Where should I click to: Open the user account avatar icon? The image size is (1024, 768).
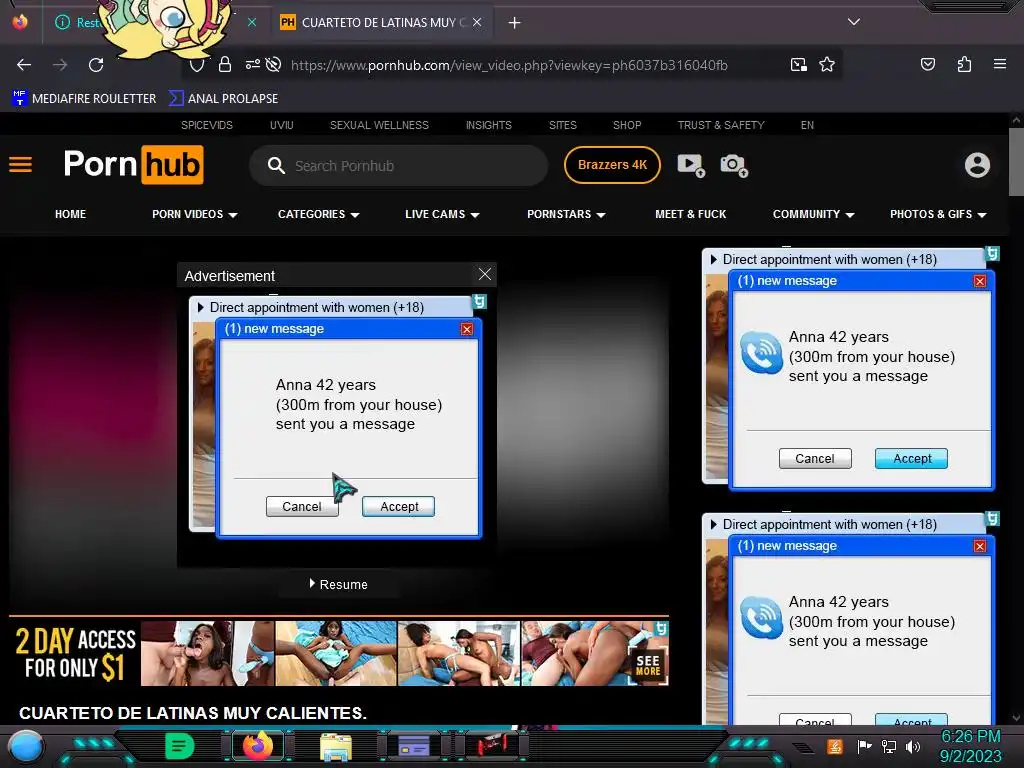977,165
